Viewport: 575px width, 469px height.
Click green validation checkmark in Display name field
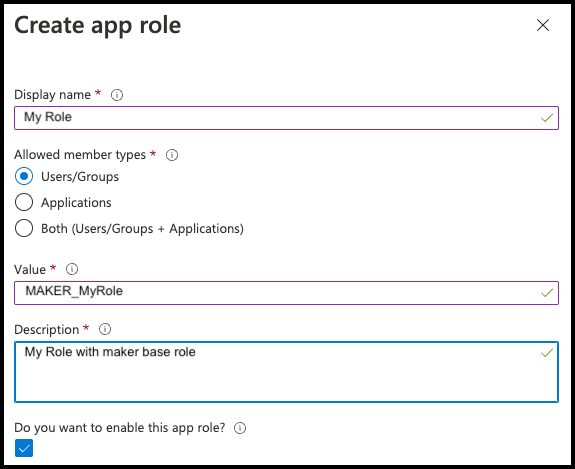point(547,118)
